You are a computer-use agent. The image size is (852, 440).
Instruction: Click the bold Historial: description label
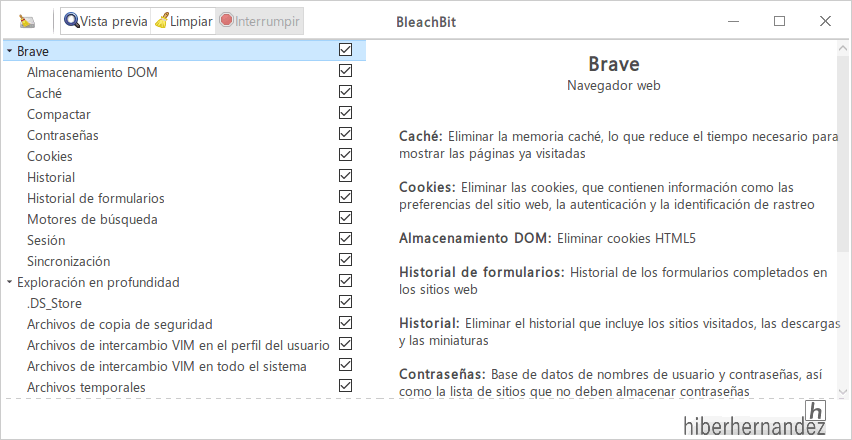pyautogui.click(x=429, y=323)
